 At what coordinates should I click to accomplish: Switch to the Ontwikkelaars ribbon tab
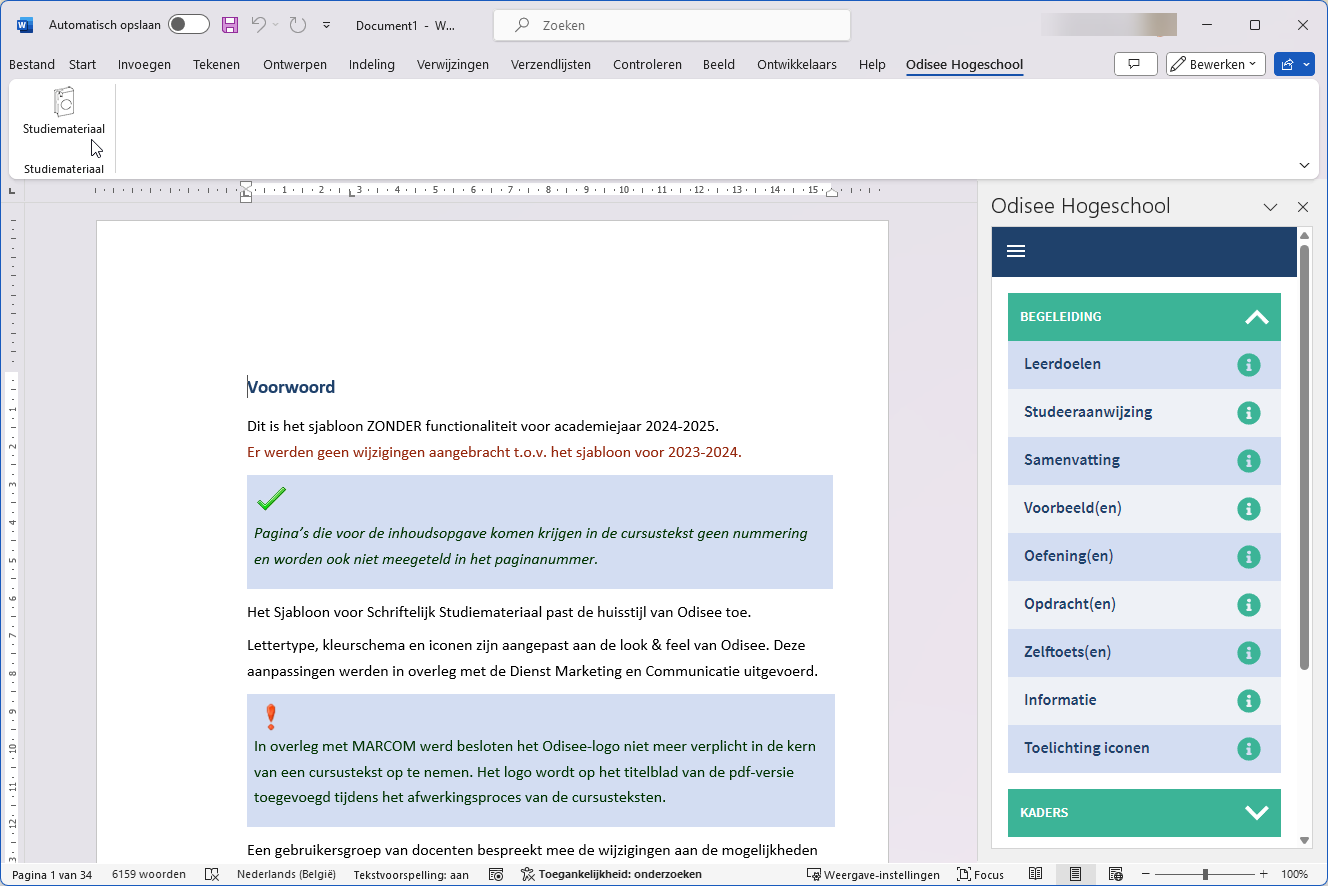coord(797,64)
